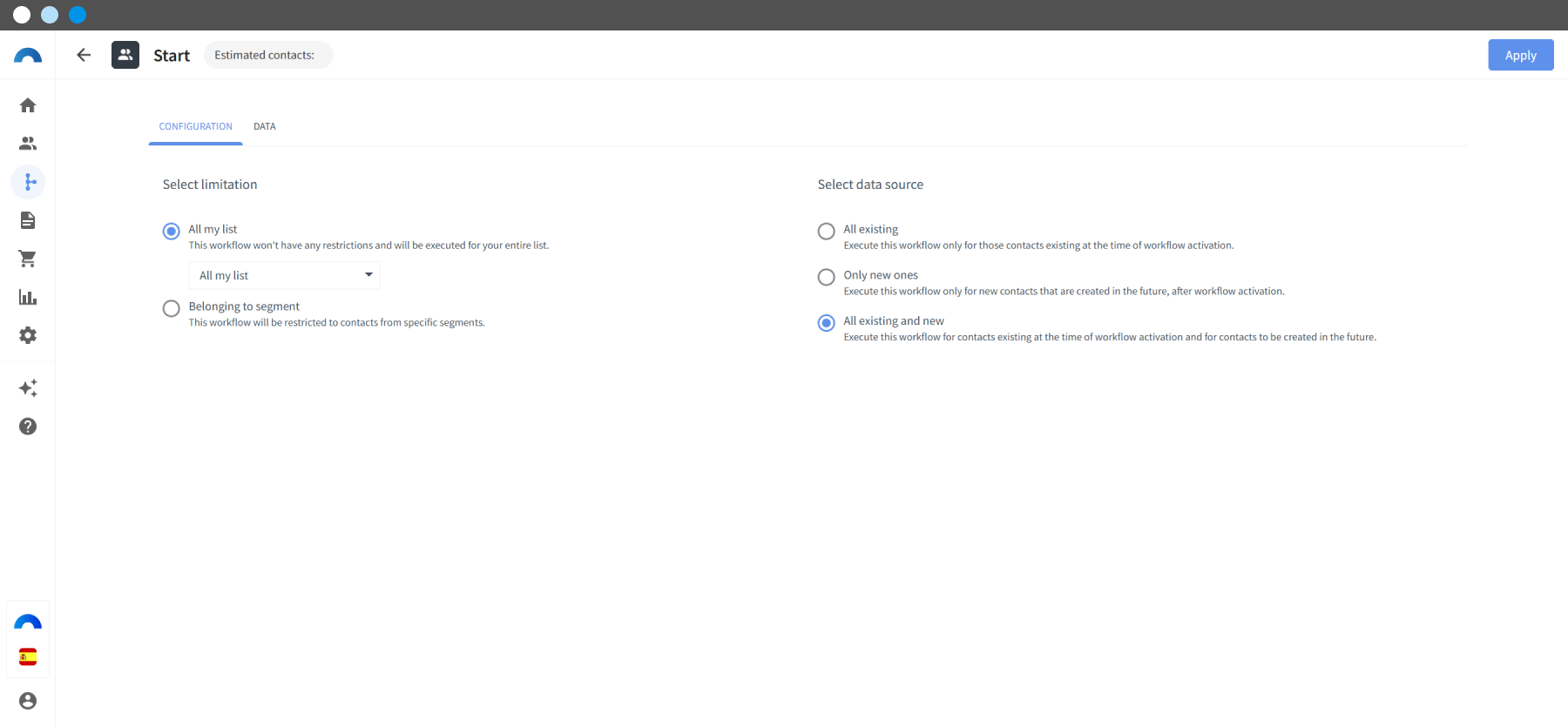This screenshot has height=727, width=1568.
Task: Open the user account profile icon
Action: (28, 701)
